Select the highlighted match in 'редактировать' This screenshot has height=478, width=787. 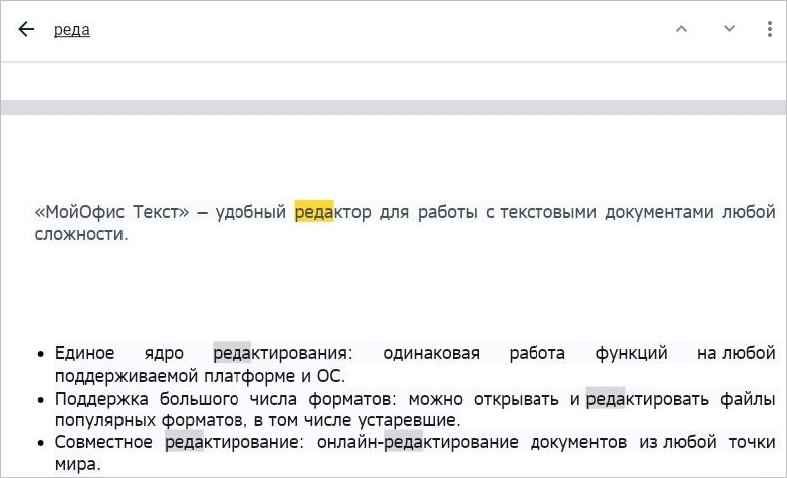pyautogui.click(x=605, y=399)
